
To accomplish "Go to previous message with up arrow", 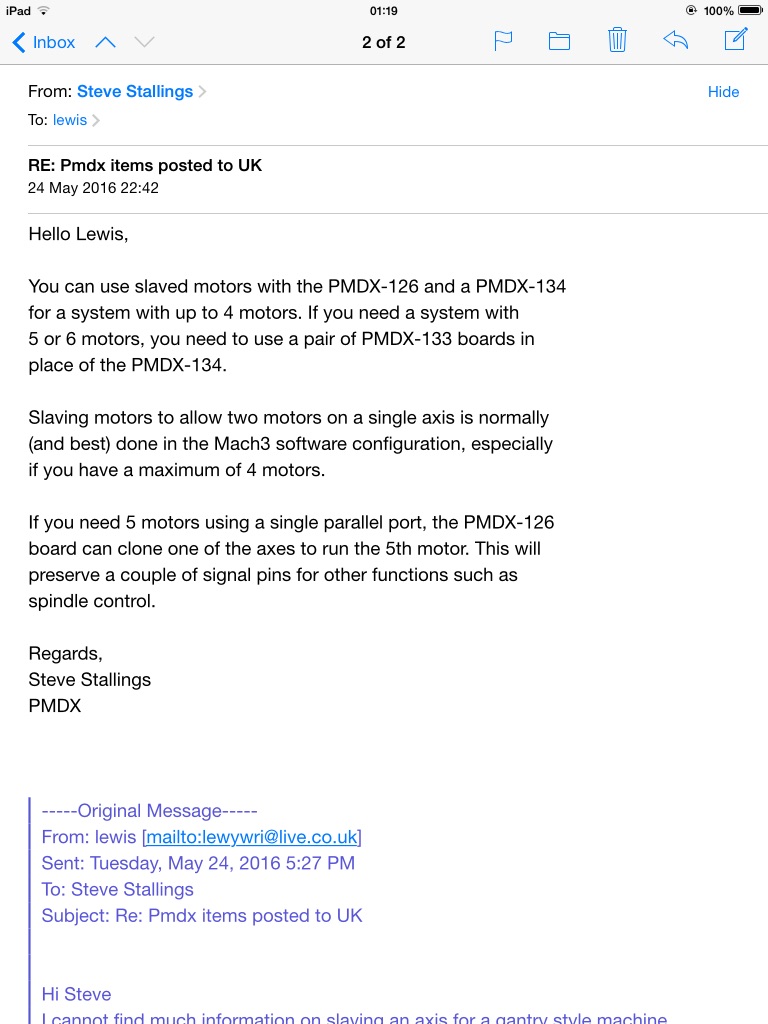I will [105, 42].
